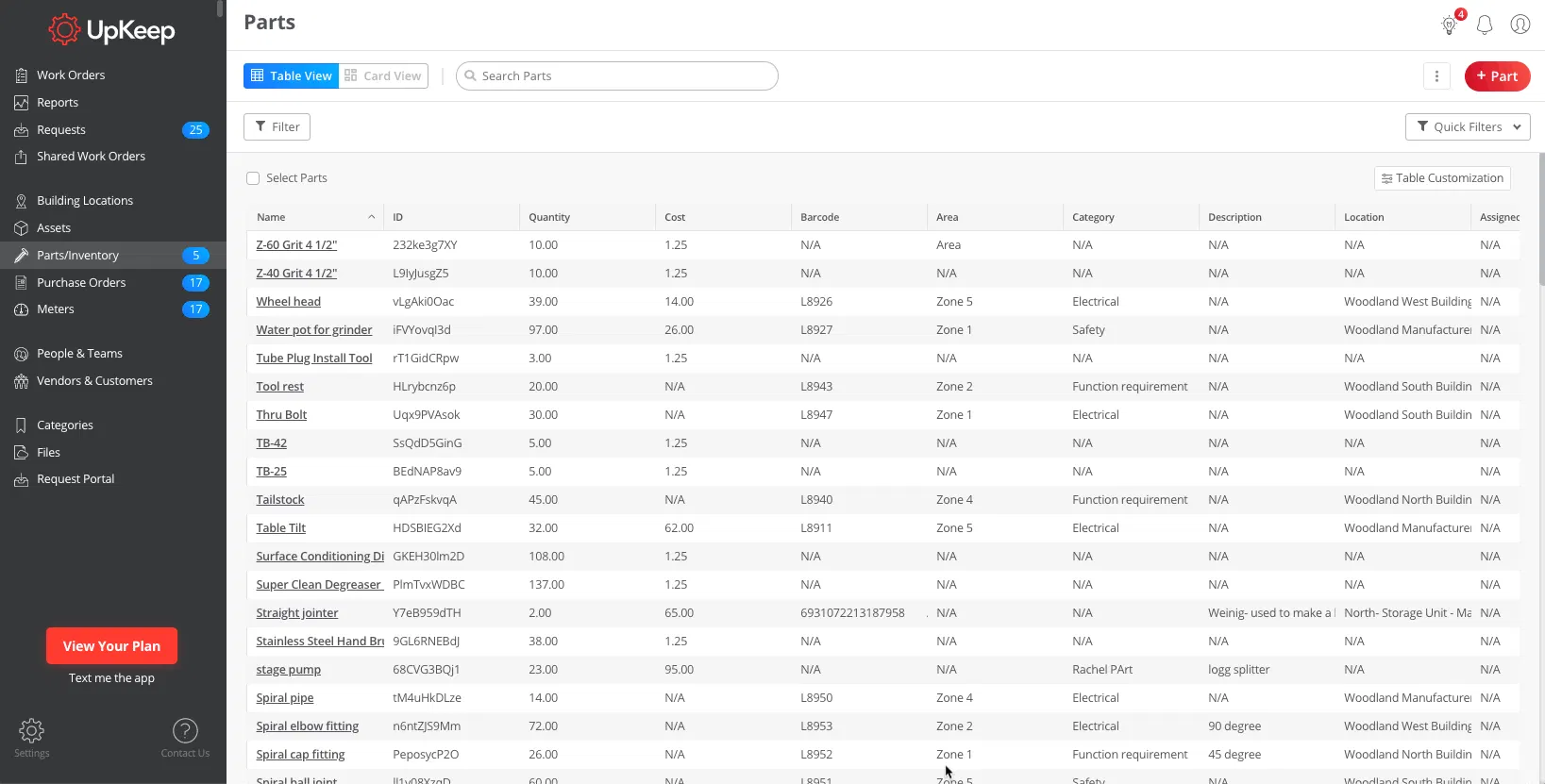Sort by the Barcode column header
This screenshot has height=784, width=1545.
coord(859,218)
